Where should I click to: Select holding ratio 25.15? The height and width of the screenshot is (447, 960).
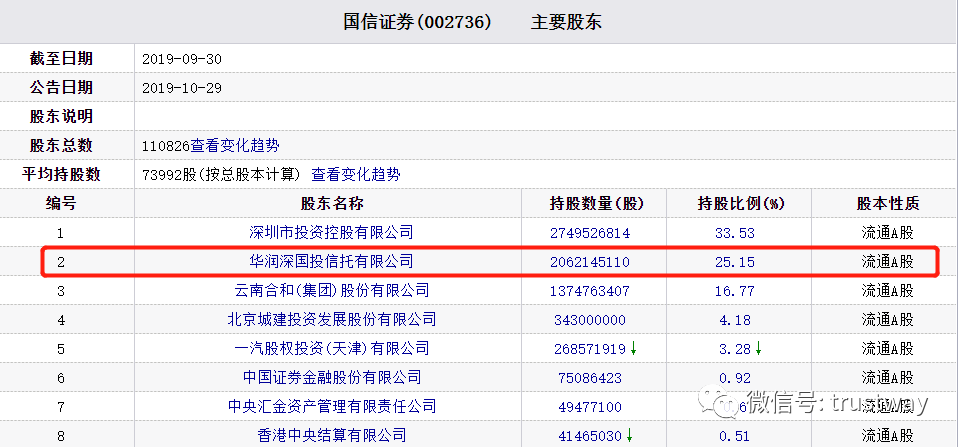click(x=735, y=262)
